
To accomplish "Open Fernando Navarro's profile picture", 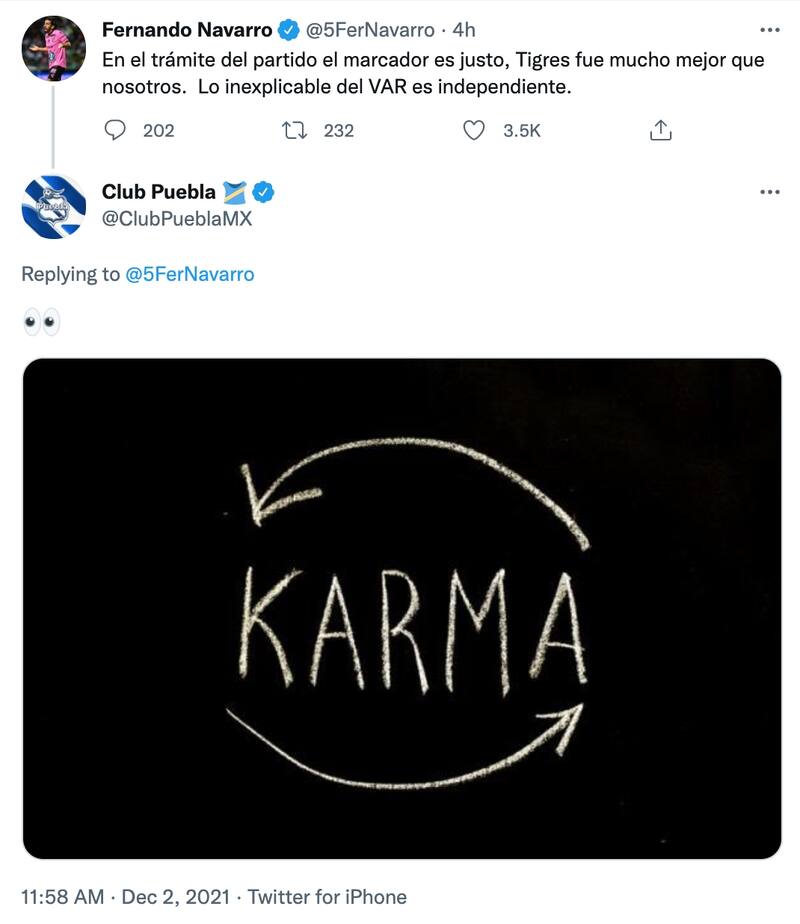I will point(54,48).
